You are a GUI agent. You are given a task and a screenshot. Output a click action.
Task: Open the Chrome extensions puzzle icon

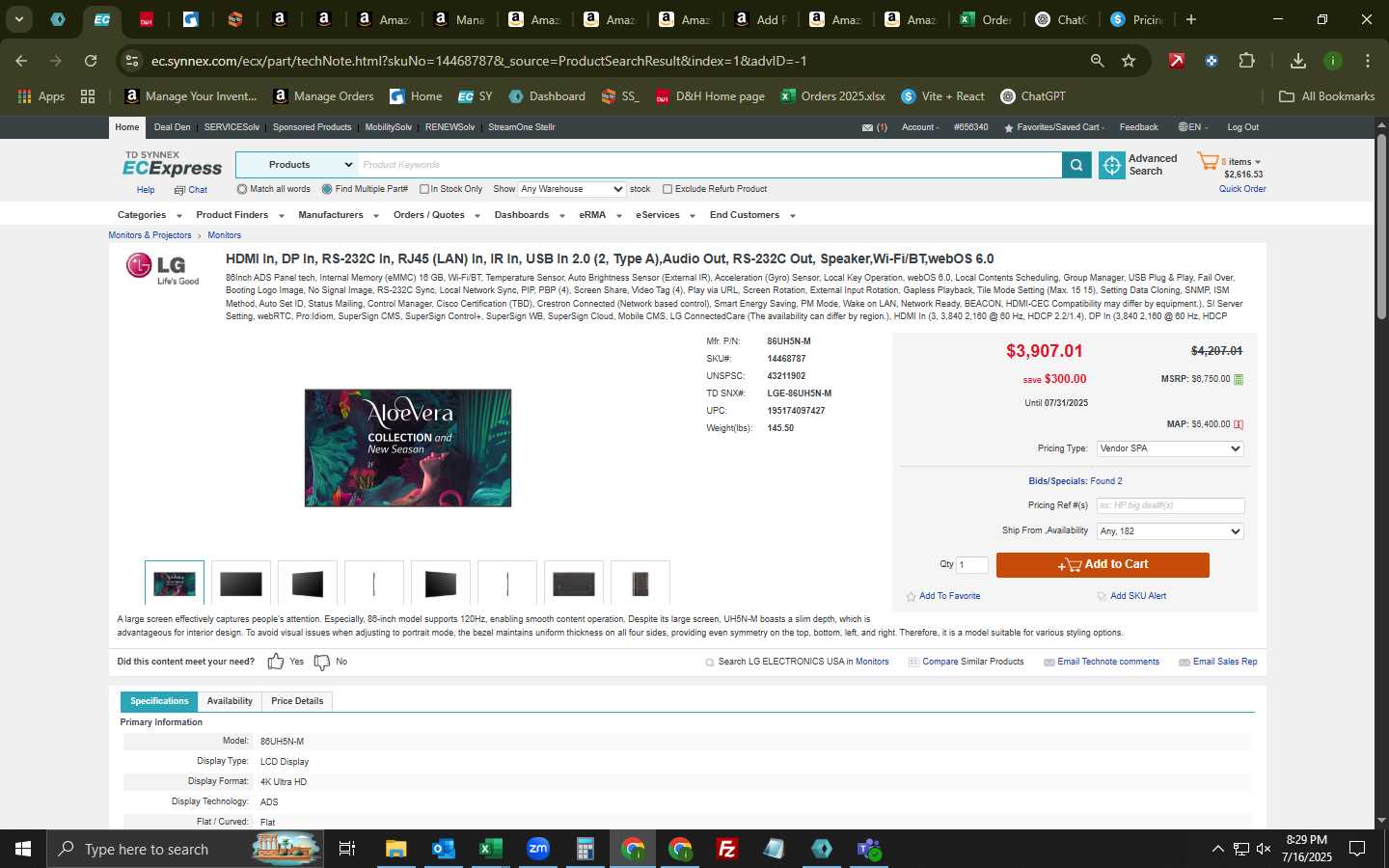point(1246,61)
